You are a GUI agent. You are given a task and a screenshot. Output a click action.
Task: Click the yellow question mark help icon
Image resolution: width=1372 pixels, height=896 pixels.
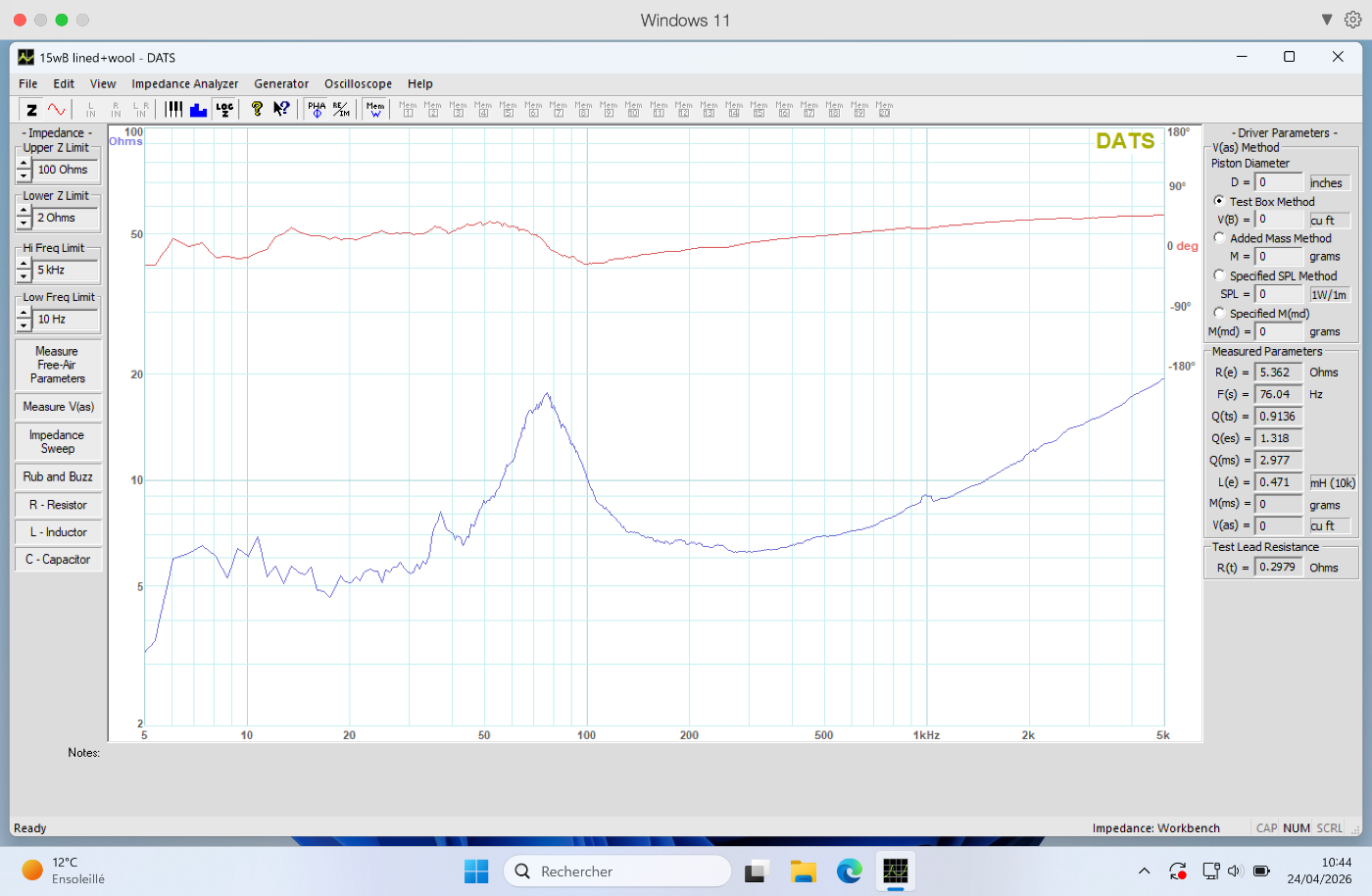point(257,110)
